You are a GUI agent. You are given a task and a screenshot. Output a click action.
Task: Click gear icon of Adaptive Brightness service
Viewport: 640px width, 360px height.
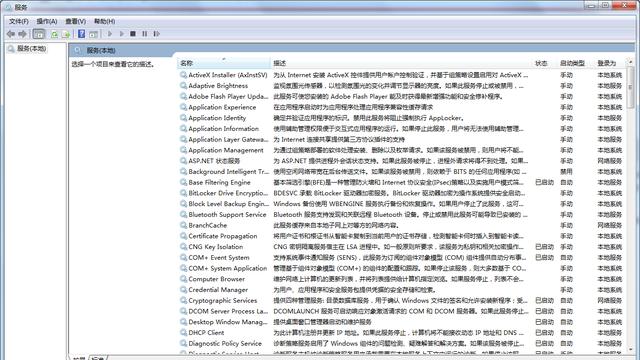pyautogui.click(x=184, y=86)
